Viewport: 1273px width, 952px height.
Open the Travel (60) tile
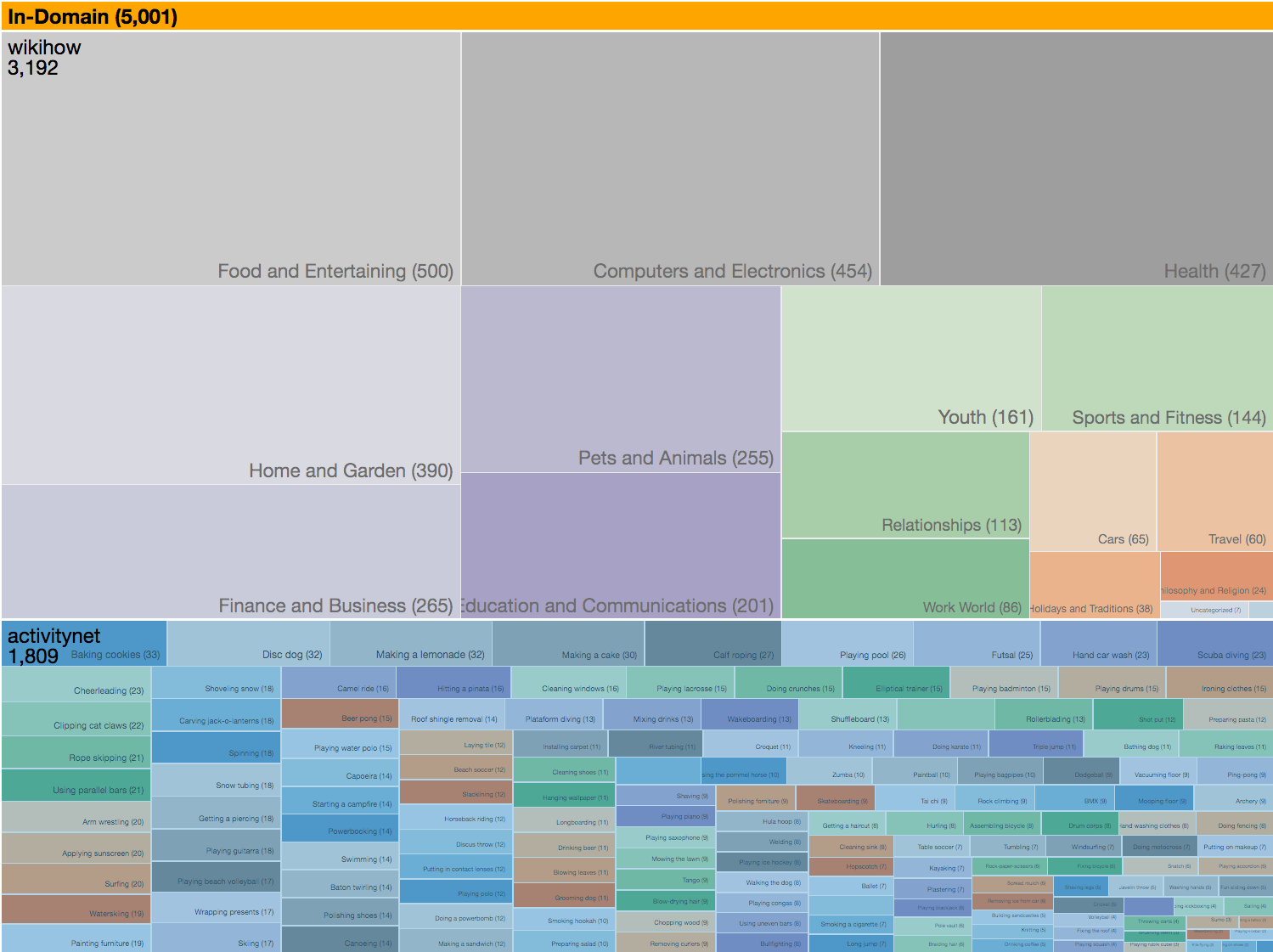[1215, 492]
